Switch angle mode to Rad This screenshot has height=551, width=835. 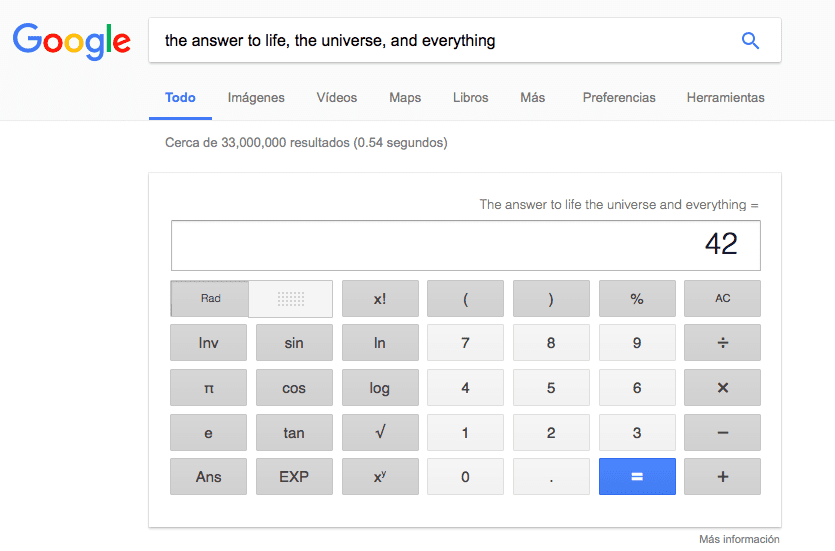(x=210, y=299)
